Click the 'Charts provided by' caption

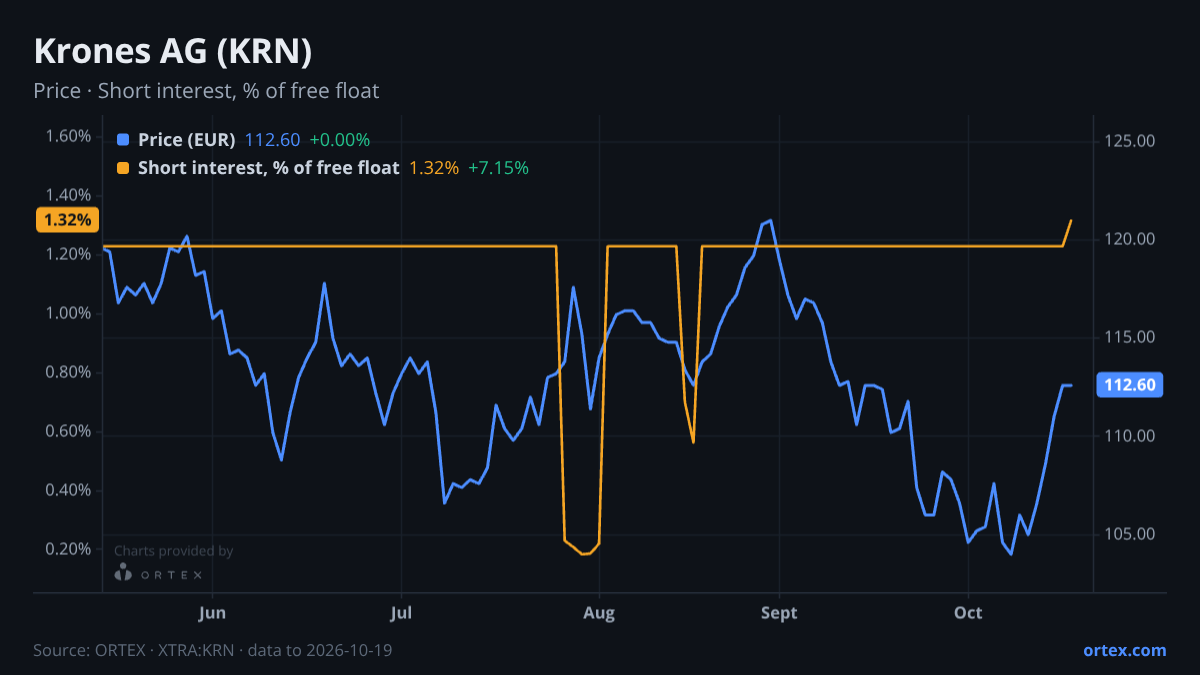pos(173,551)
